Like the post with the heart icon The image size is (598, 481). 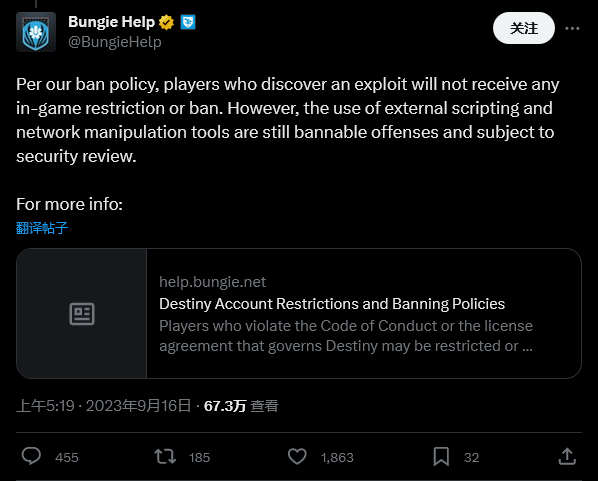pyautogui.click(x=297, y=457)
